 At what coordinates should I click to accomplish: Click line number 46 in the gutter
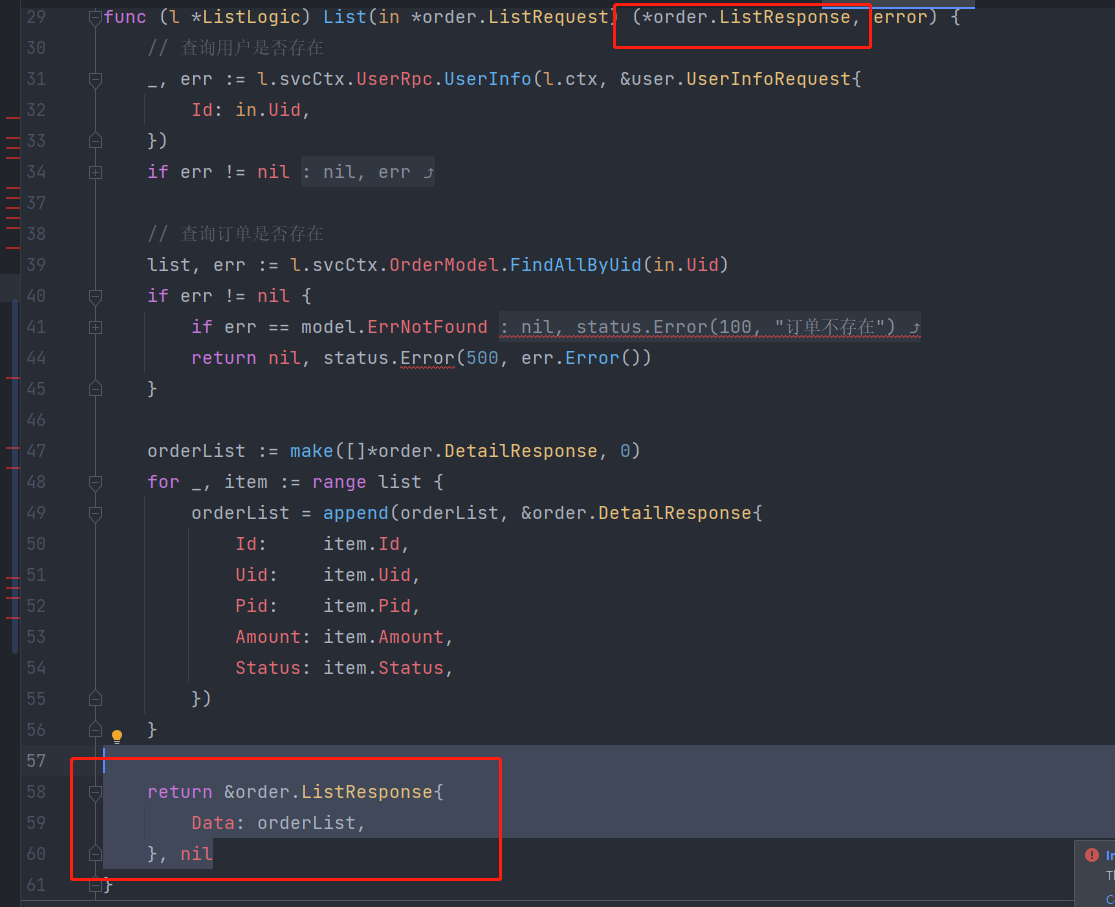click(36, 420)
